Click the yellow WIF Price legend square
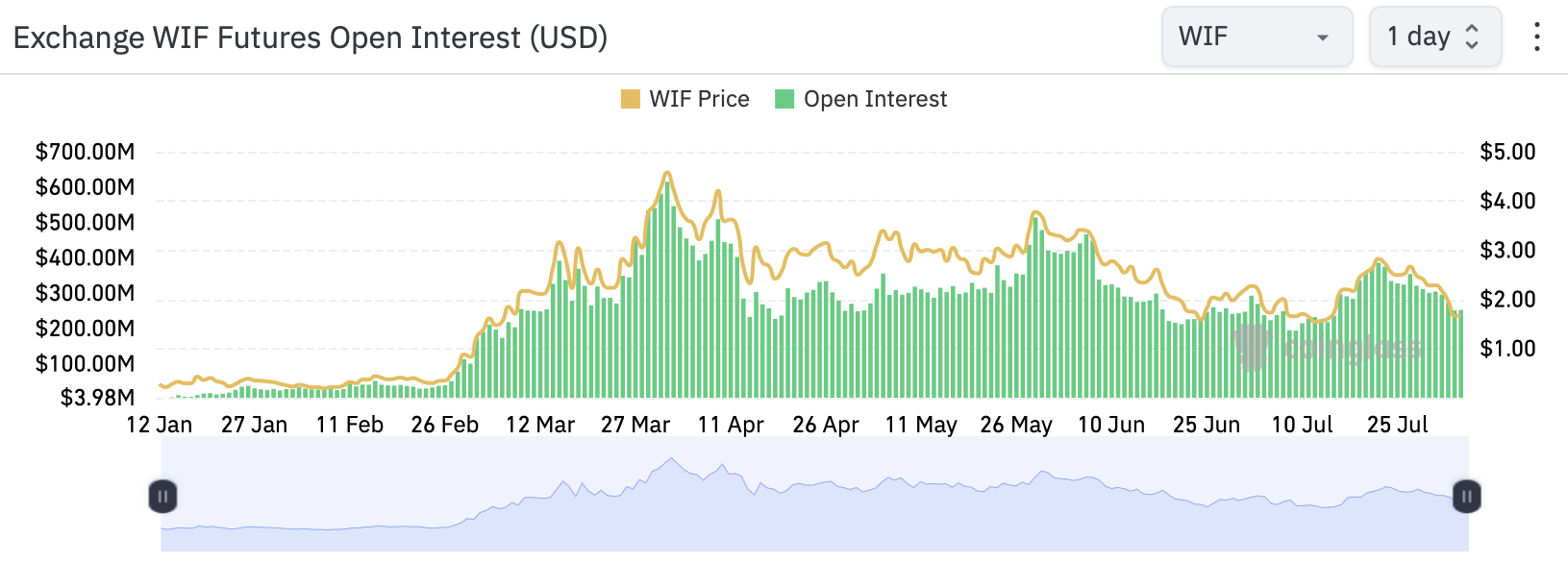Screen dimensions: 1568x563 pyautogui.click(x=631, y=99)
